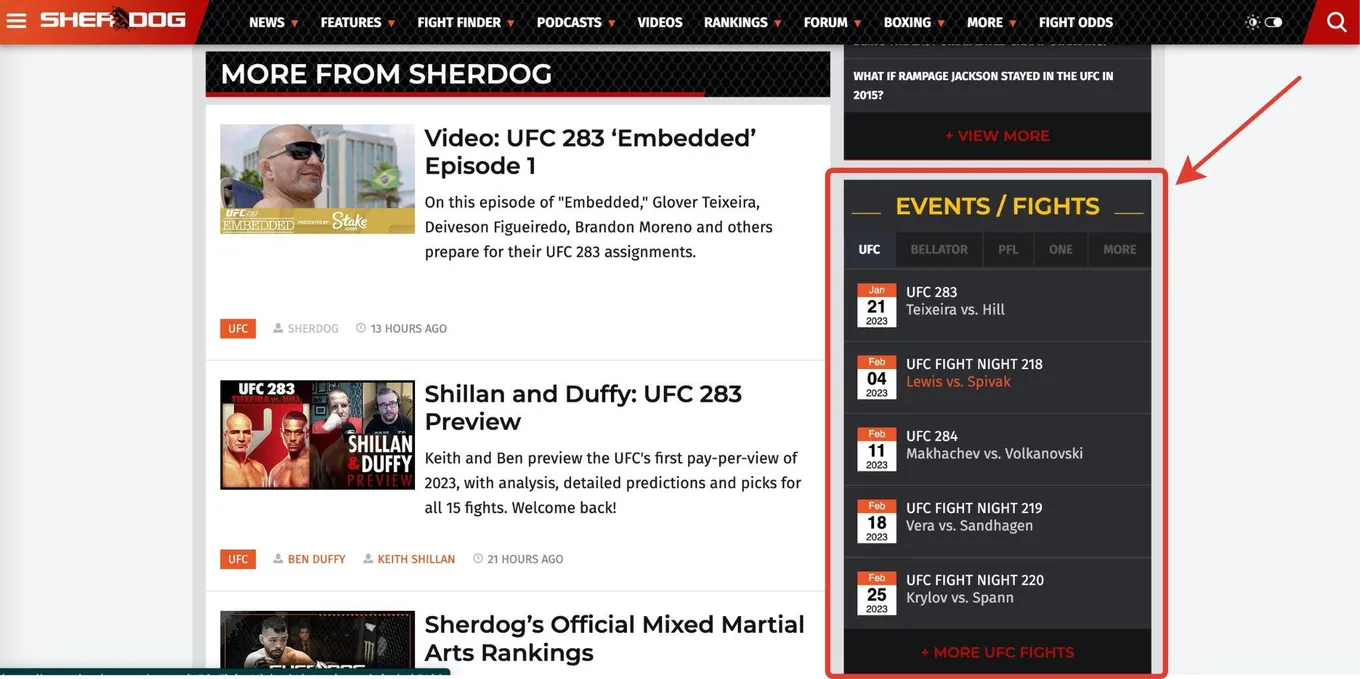Click UFC tag under Shillan and Duffy article
This screenshot has width=1360, height=679.
click(x=238, y=559)
